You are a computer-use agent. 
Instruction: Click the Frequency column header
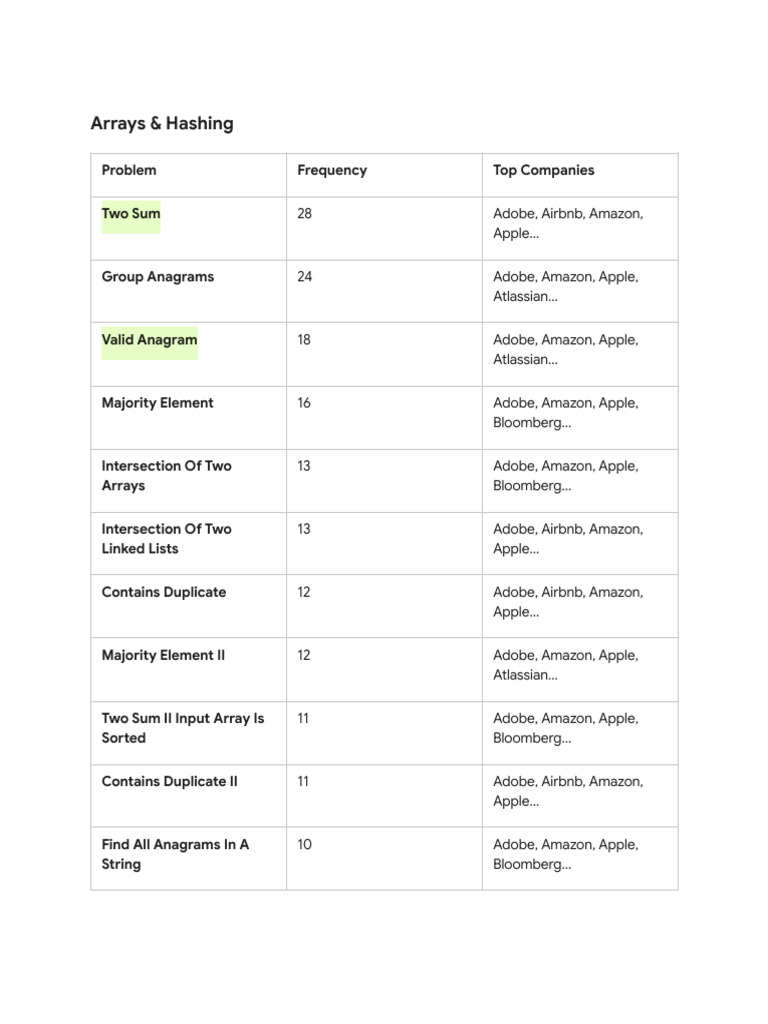[x=332, y=170]
